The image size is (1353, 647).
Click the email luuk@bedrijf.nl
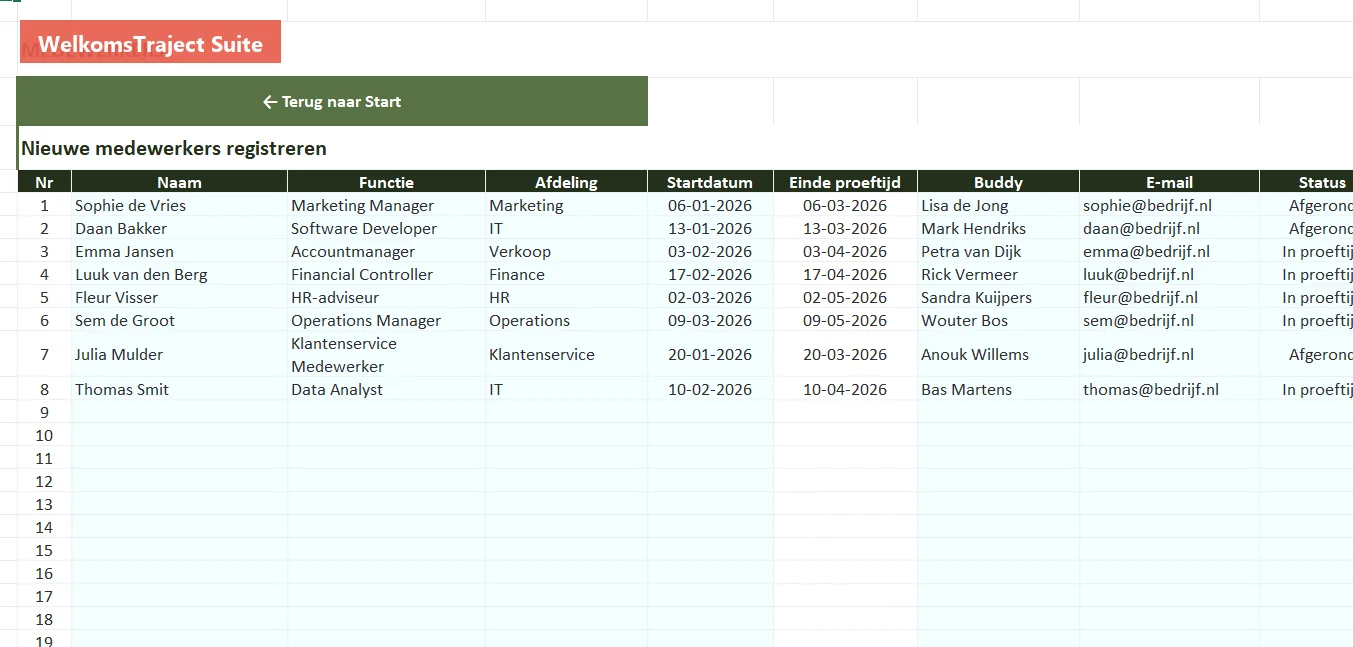pos(1170,274)
